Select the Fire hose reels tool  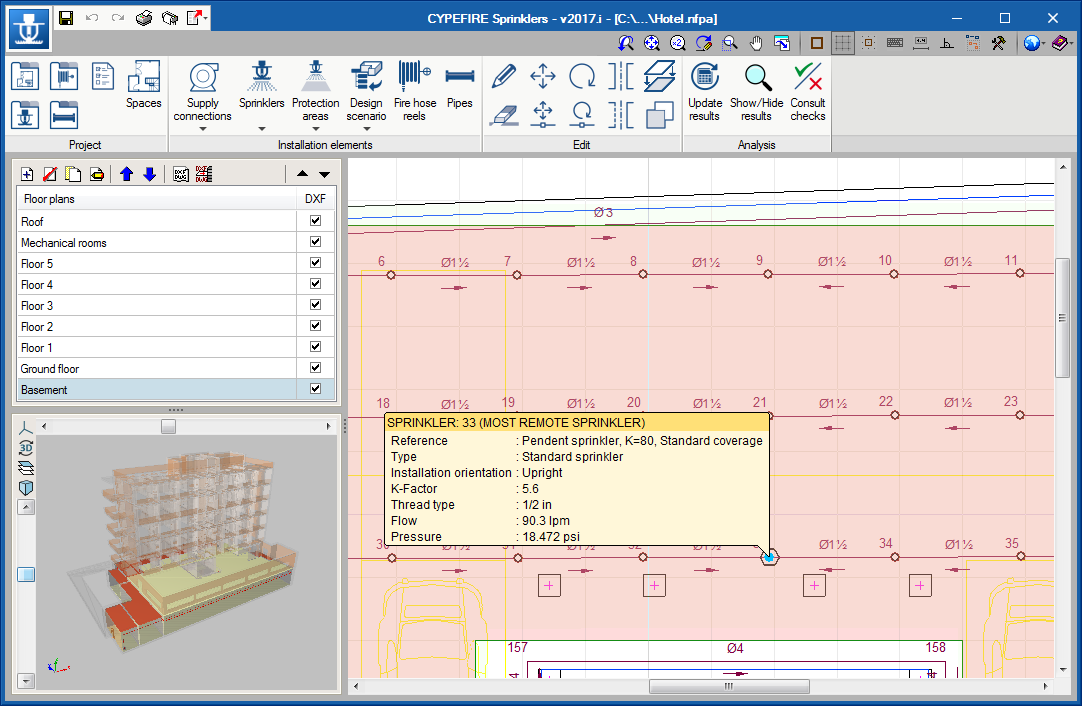click(414, 78)
